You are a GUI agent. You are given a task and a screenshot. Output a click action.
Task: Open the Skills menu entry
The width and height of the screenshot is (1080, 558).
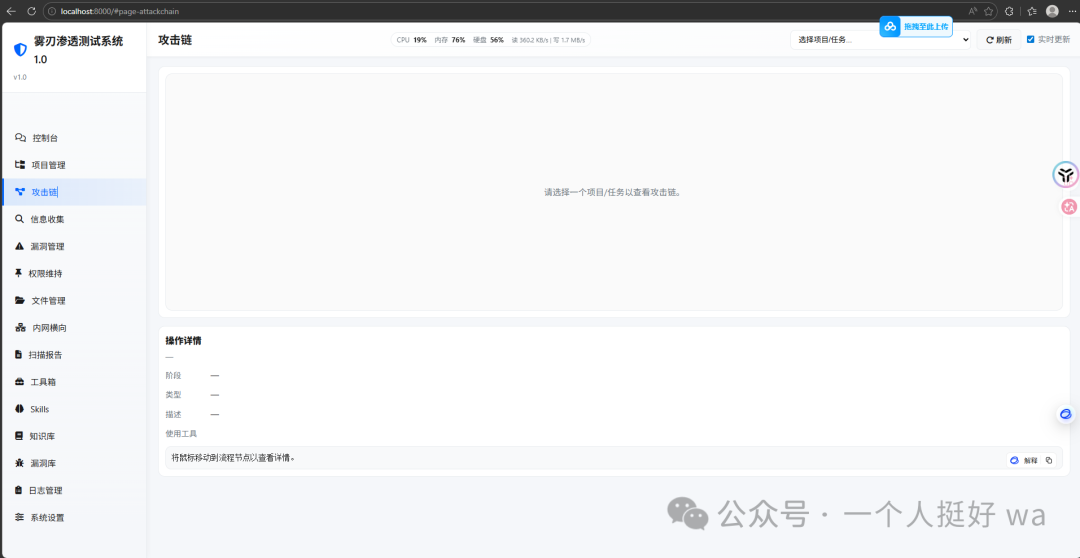click(x=73, y=409)
